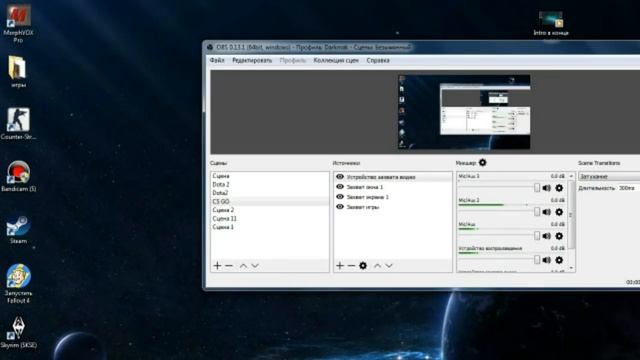The image size is (640, 360).
Task: Open playback device settings gear
Action: pyautogui.click(x=559, y=260)
